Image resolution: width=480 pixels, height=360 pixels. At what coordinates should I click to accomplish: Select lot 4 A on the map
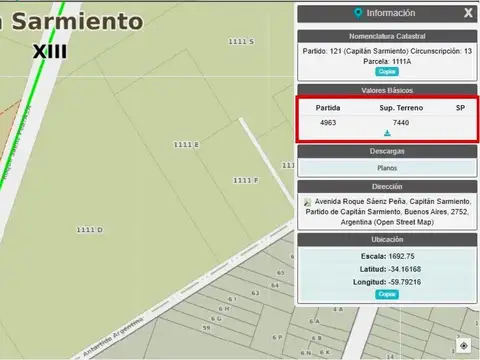coord(338,309)
